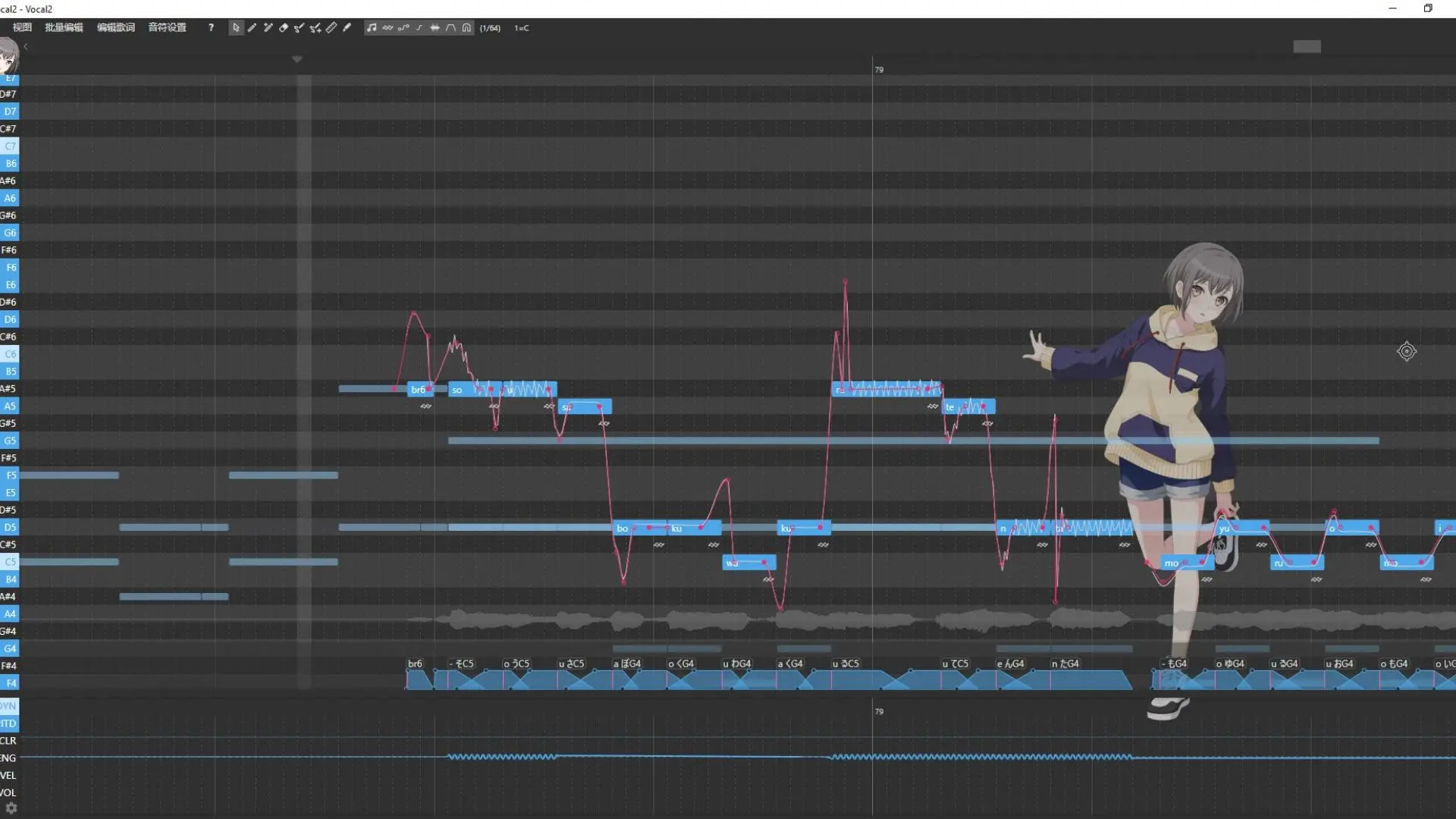Toggle note display music note button
1456x819 pixels.
coord(372,28)
